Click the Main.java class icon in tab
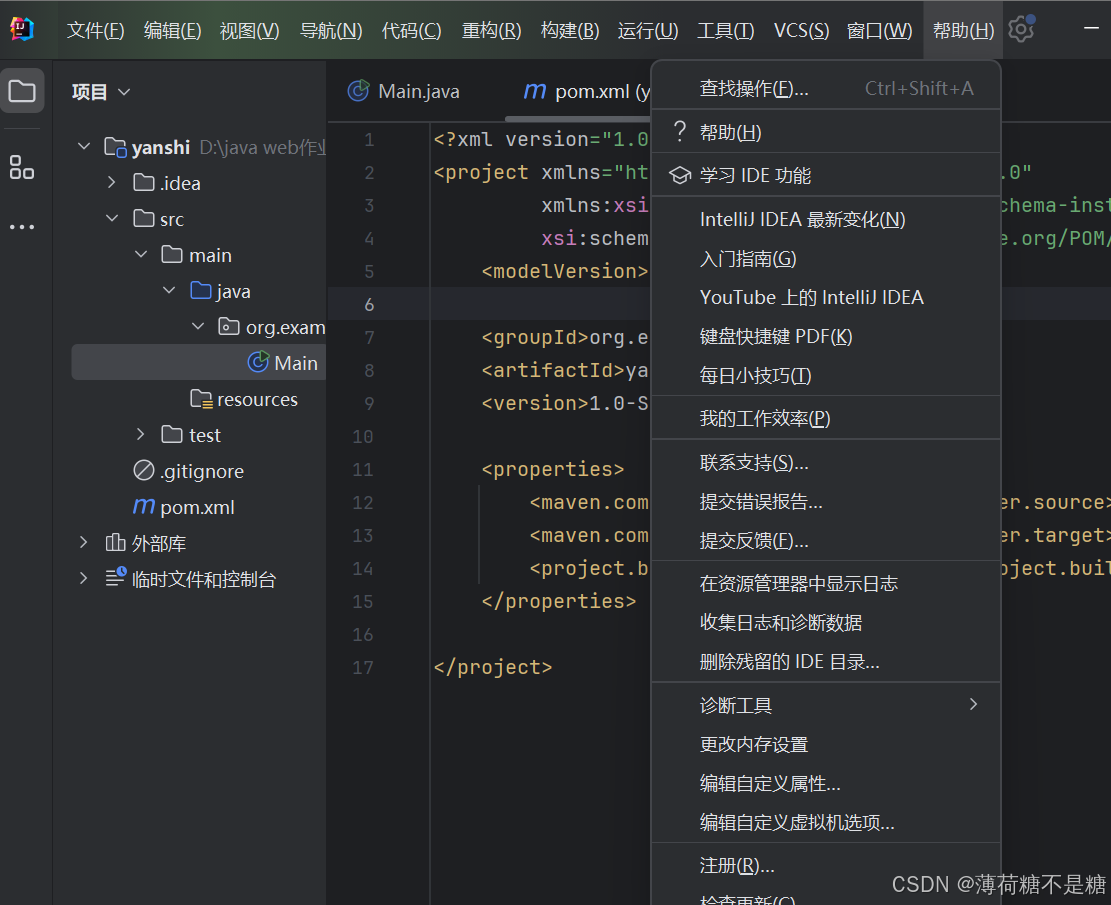The image size is (1111, 905). tap(359, 91)
